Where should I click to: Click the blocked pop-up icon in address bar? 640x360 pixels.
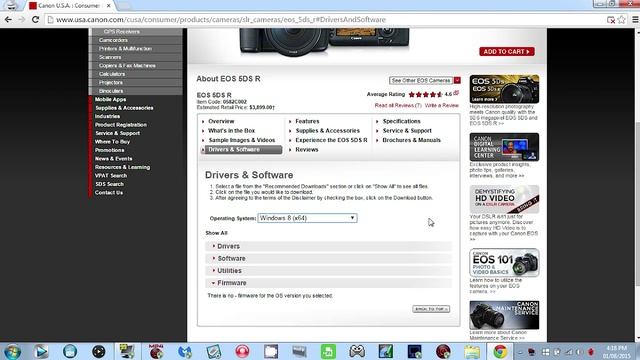(x=611, y=20)
